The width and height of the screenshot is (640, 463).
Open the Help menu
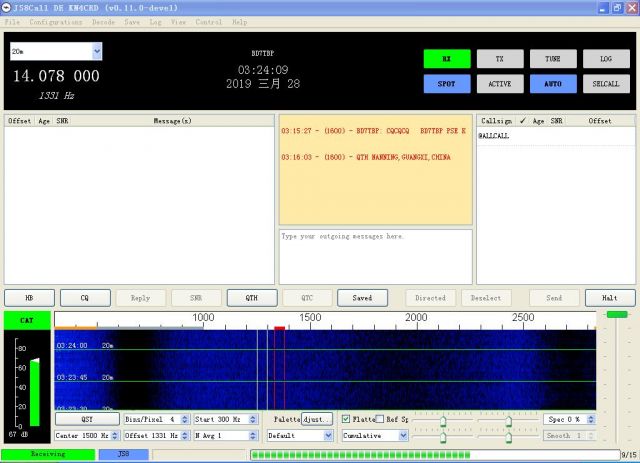tap(240, 22)
